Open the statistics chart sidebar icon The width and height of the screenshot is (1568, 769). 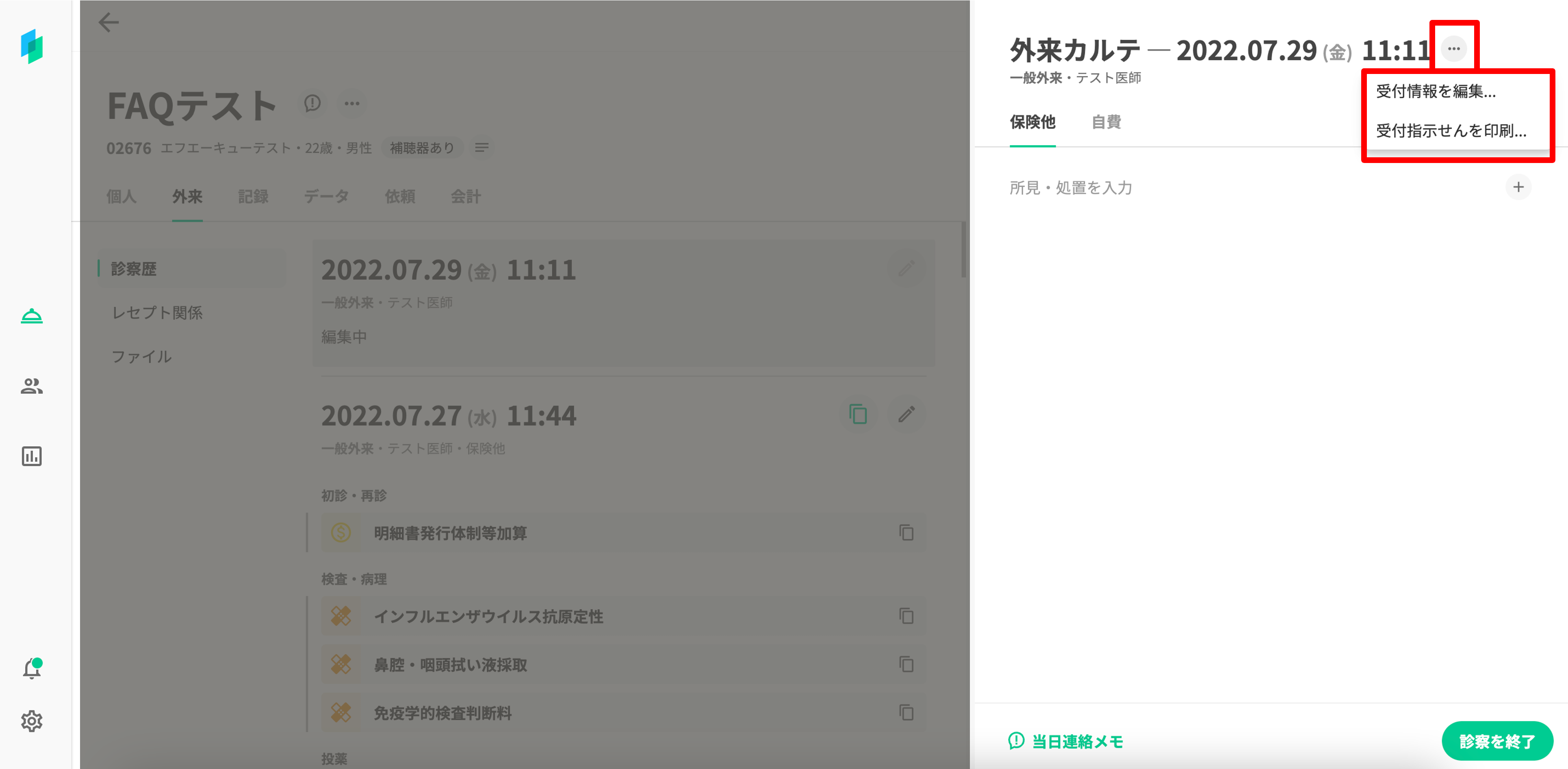(32, 456)
